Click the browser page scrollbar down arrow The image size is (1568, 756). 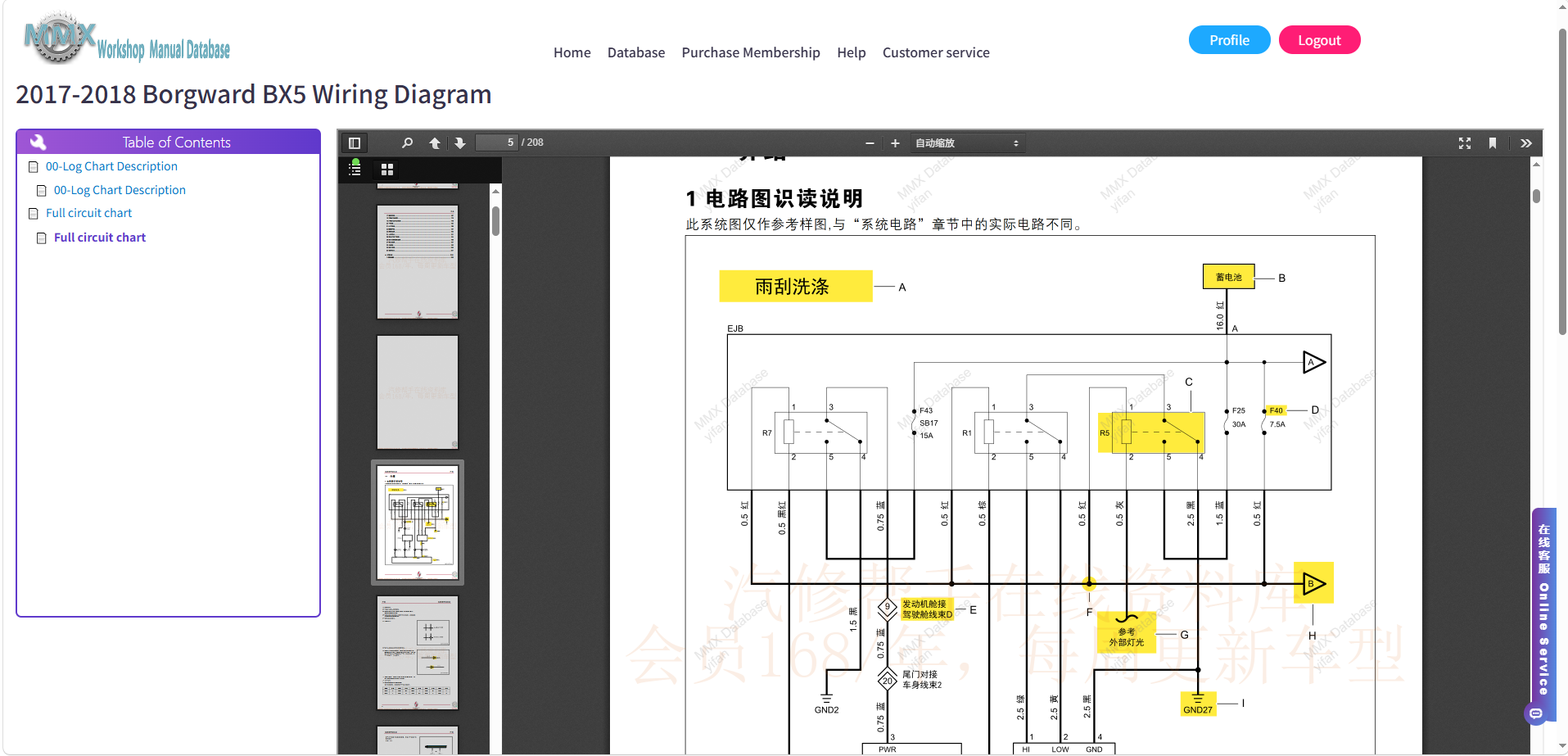tap(1562, 747)
